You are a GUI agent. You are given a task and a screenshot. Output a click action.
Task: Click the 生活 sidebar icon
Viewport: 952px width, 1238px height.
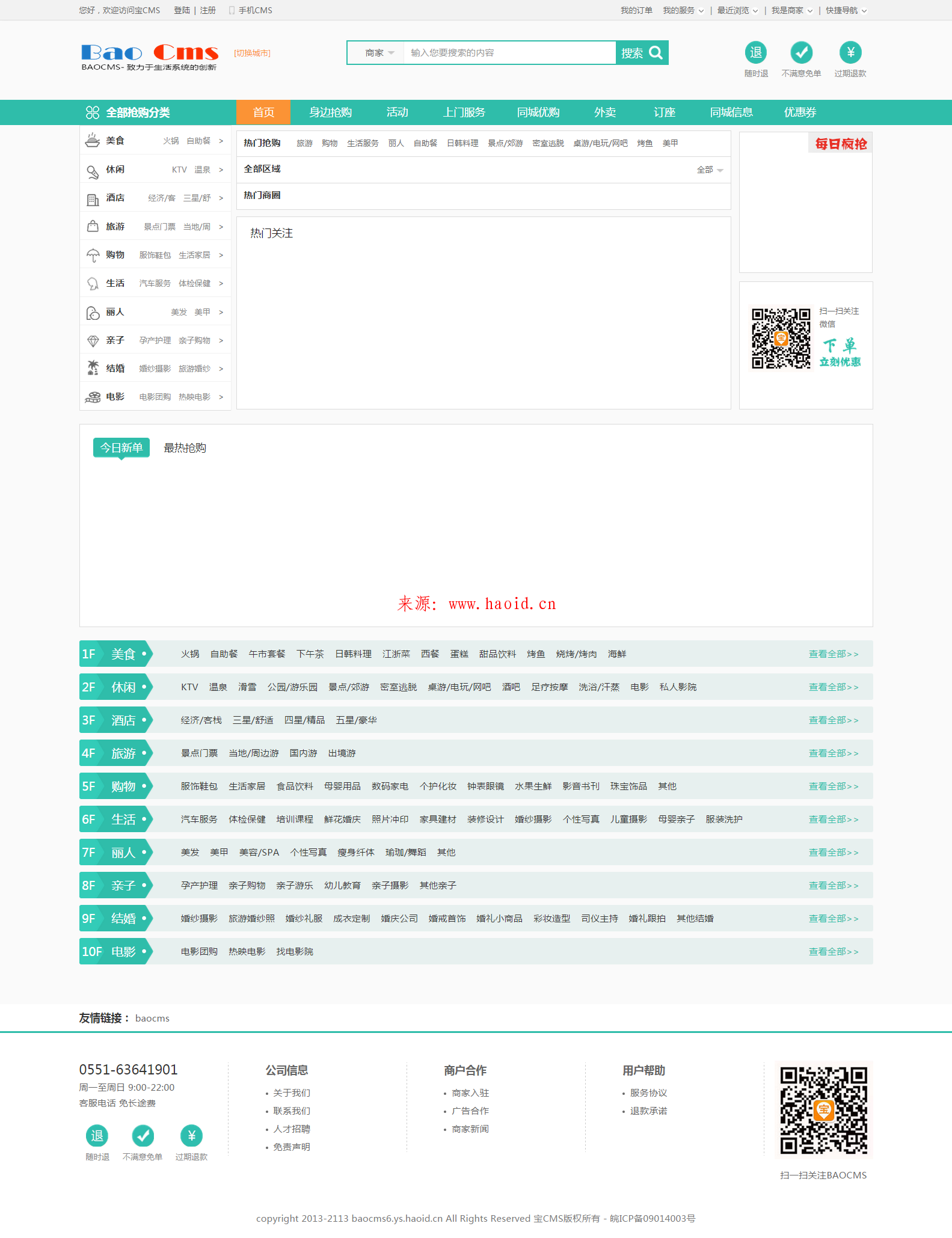93,283
